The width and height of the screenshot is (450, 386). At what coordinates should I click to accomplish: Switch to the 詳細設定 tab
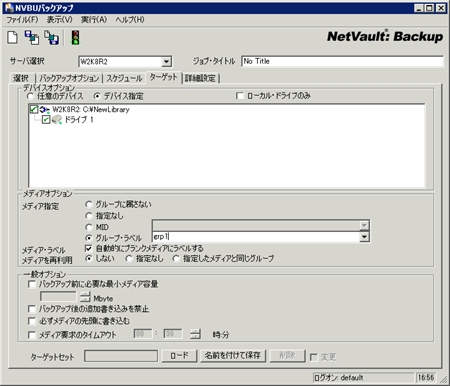(200, 78)
